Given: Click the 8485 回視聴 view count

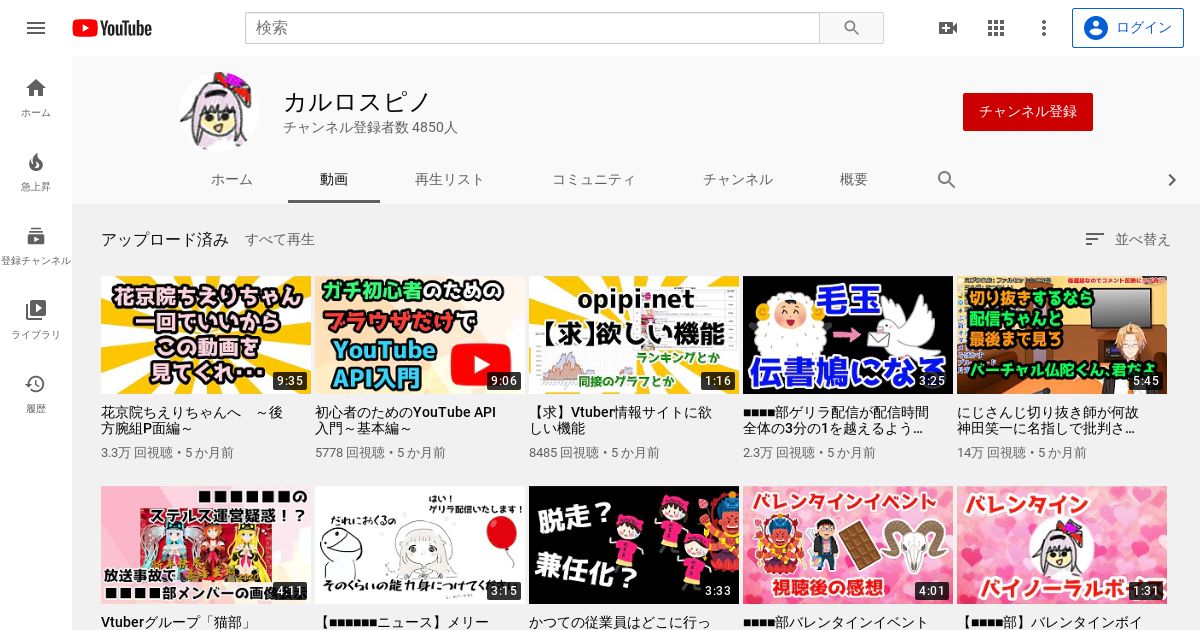Looking at the screenshot, I should point(564,453).
